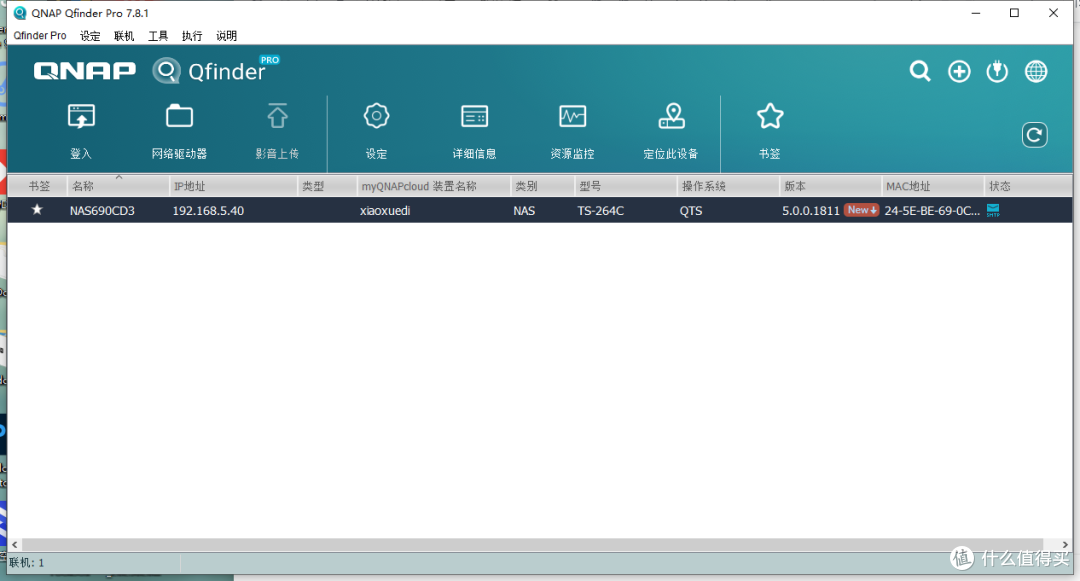
Task: Close the Qfinder Pro window
Action: point(1053,13)
